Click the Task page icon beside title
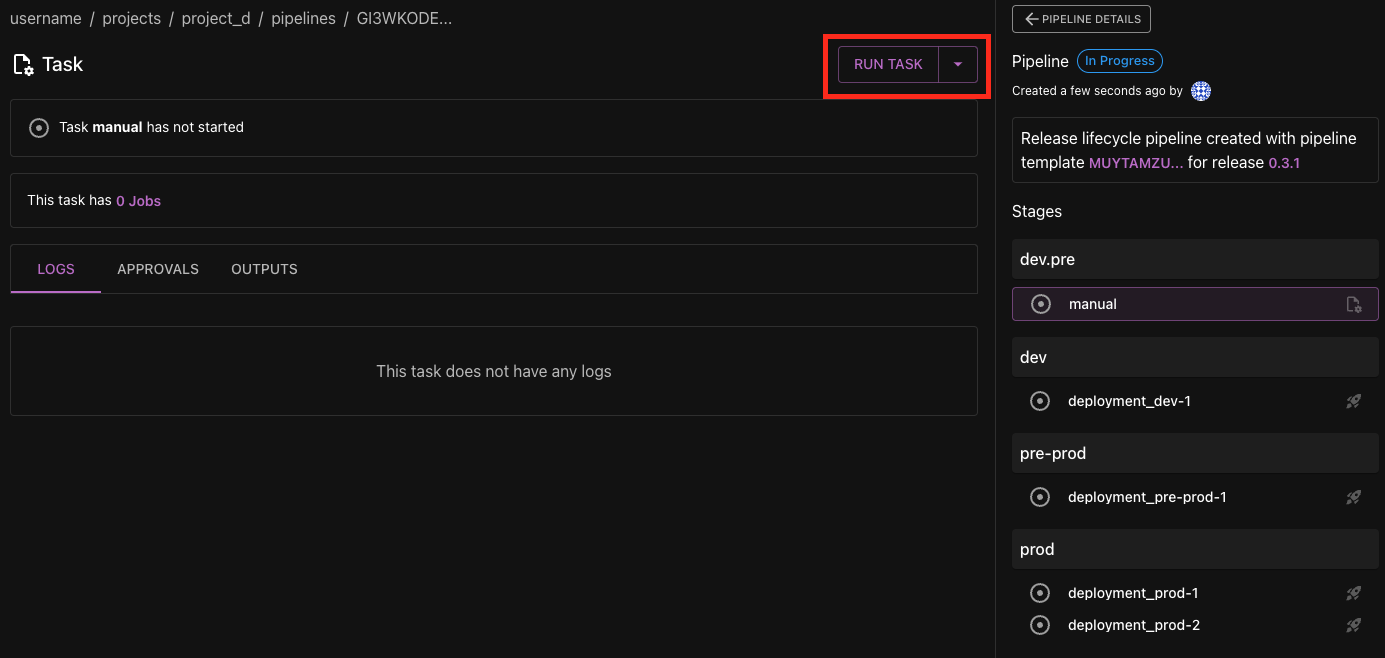Image resolution: width=1385 pixels, height=658 pixels. [22, 65]
